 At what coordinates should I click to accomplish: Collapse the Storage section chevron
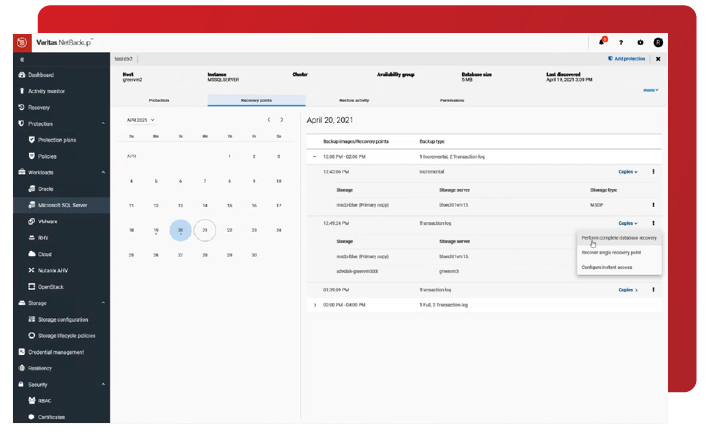tap(103, 303)
